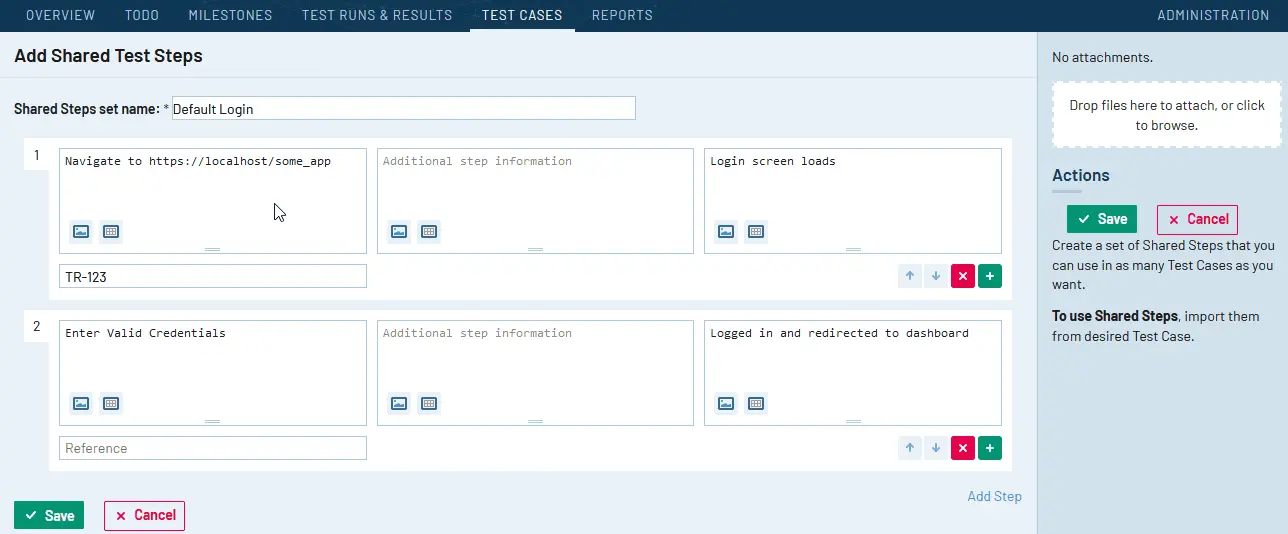This screenshot has width=1288, height=534.
Task: Add a step after step 1 with green plus
Action: point(990,276)
